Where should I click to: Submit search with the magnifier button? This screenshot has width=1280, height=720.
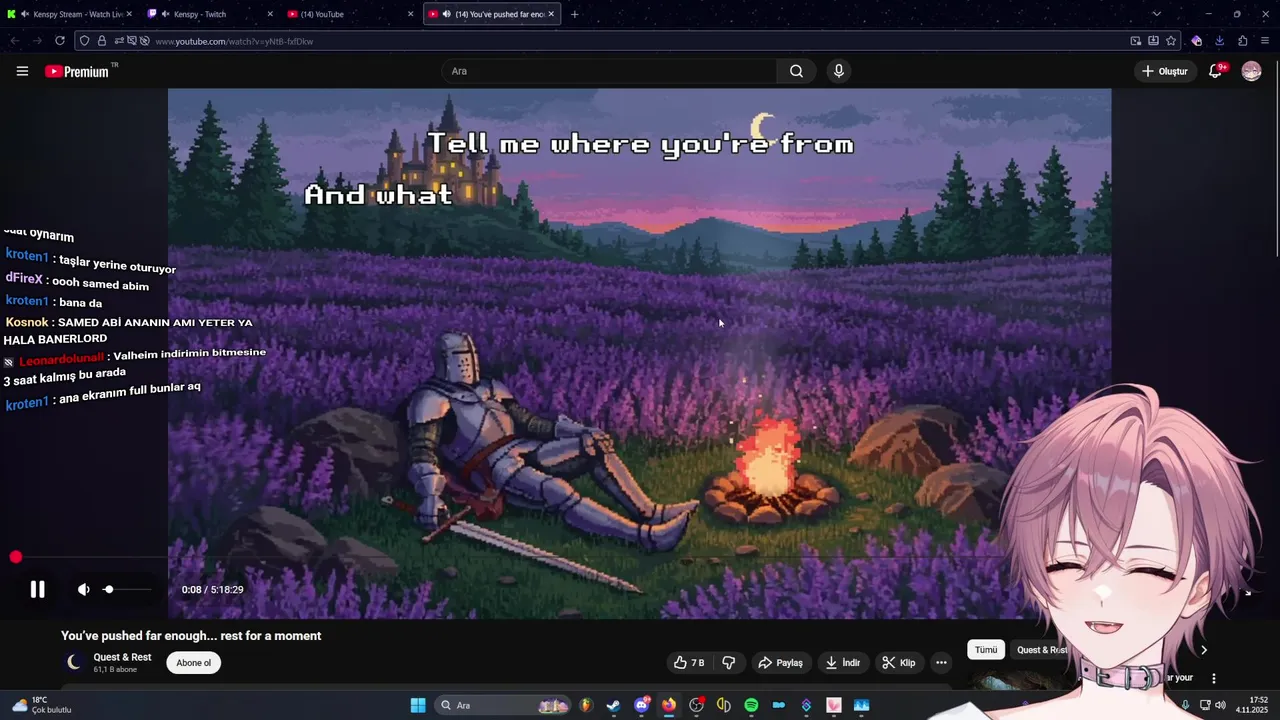(796, 71)
